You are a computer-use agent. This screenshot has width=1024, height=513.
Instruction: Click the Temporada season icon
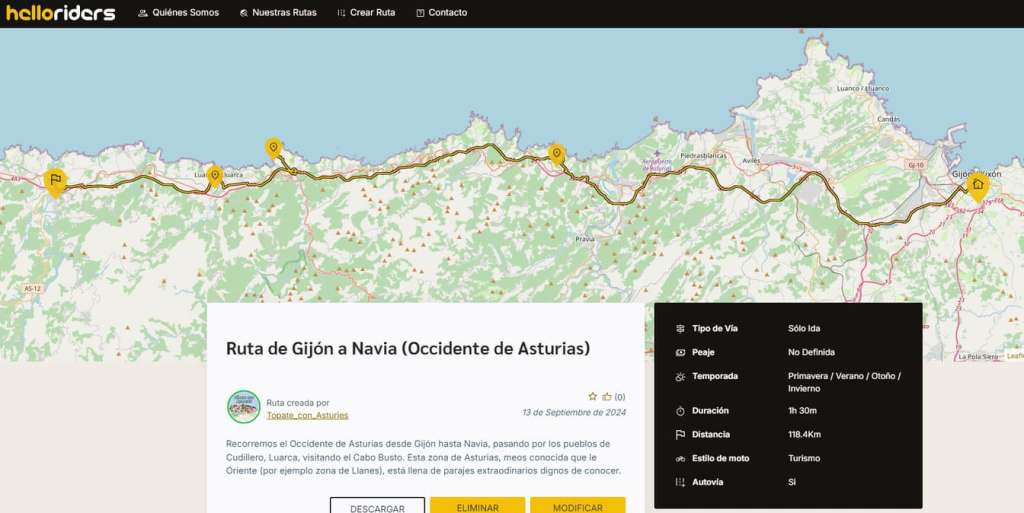click(x=680, y=377)
